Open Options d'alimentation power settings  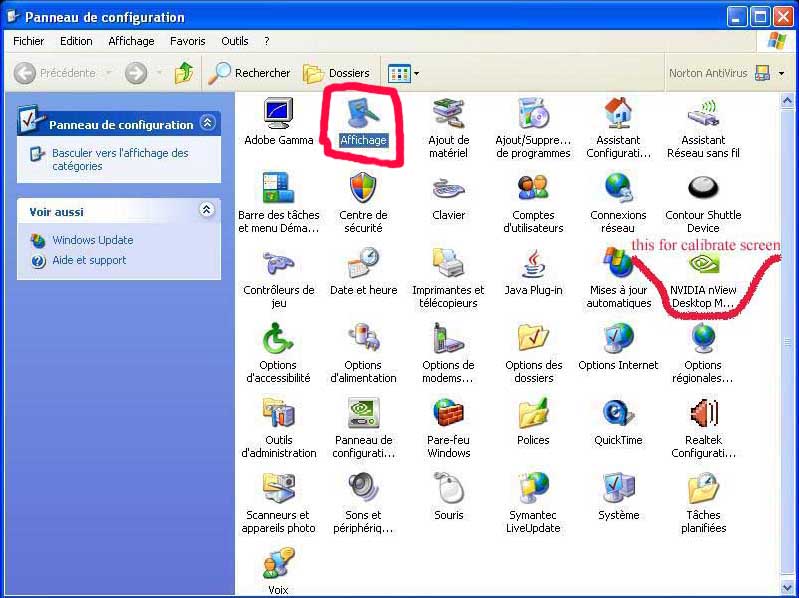click(x=363, y=353)
